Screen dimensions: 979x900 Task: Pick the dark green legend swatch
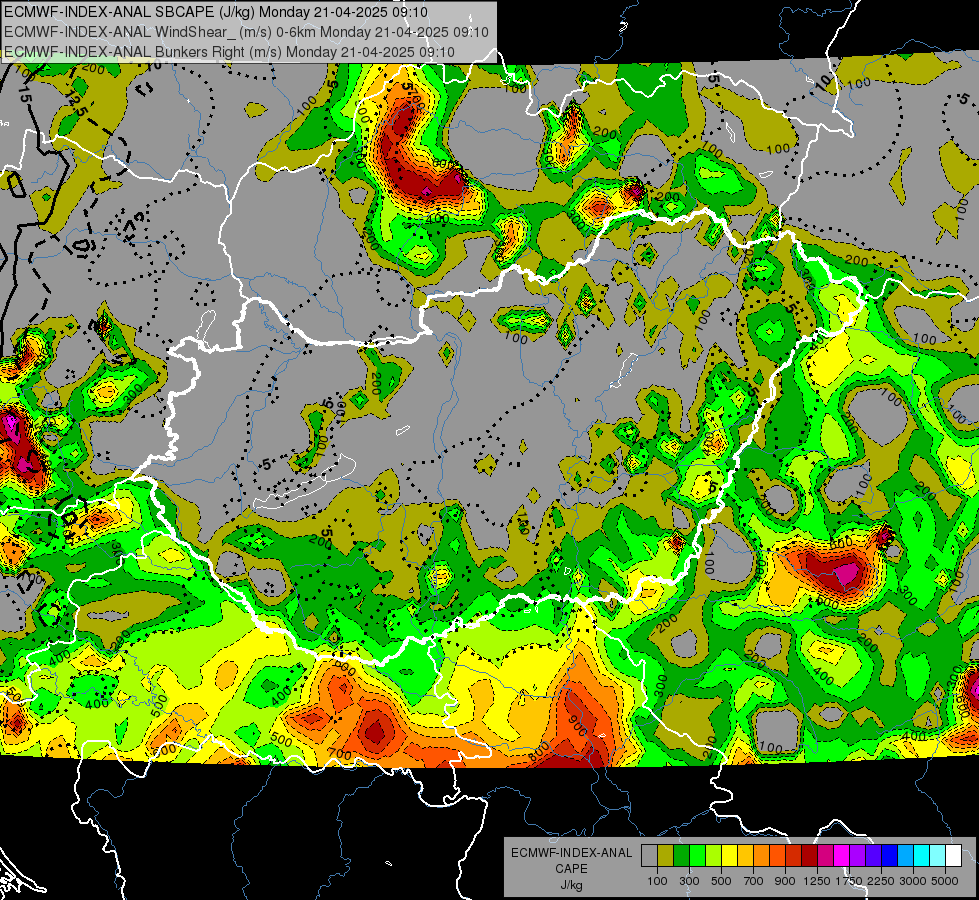(681, 855)
